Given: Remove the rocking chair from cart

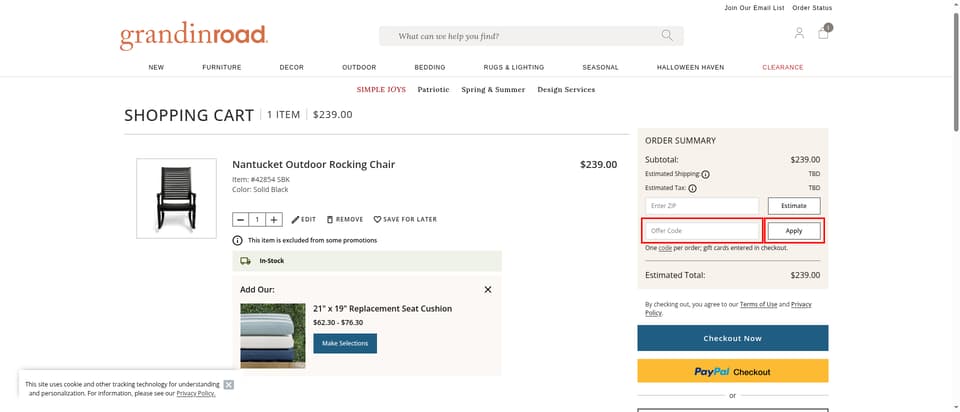Looking at the screenshot, I should 345,219.
